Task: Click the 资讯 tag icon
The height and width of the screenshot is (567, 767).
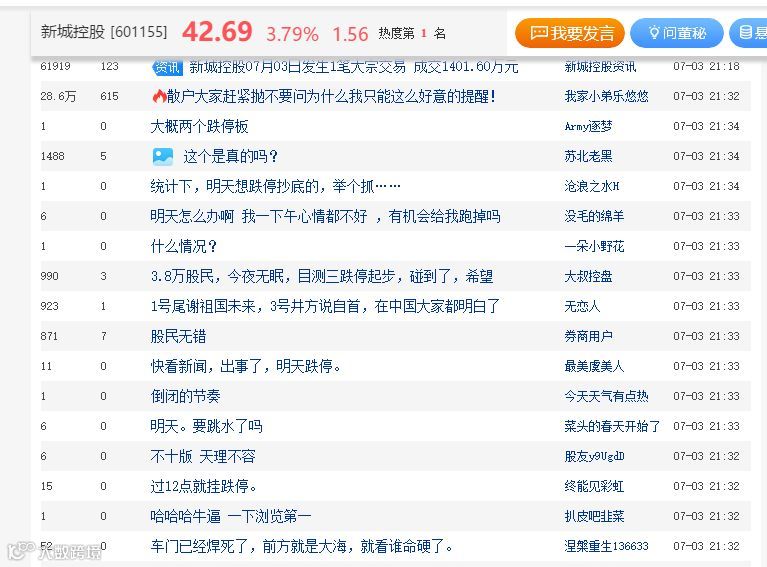Action: tap(167, 68)
